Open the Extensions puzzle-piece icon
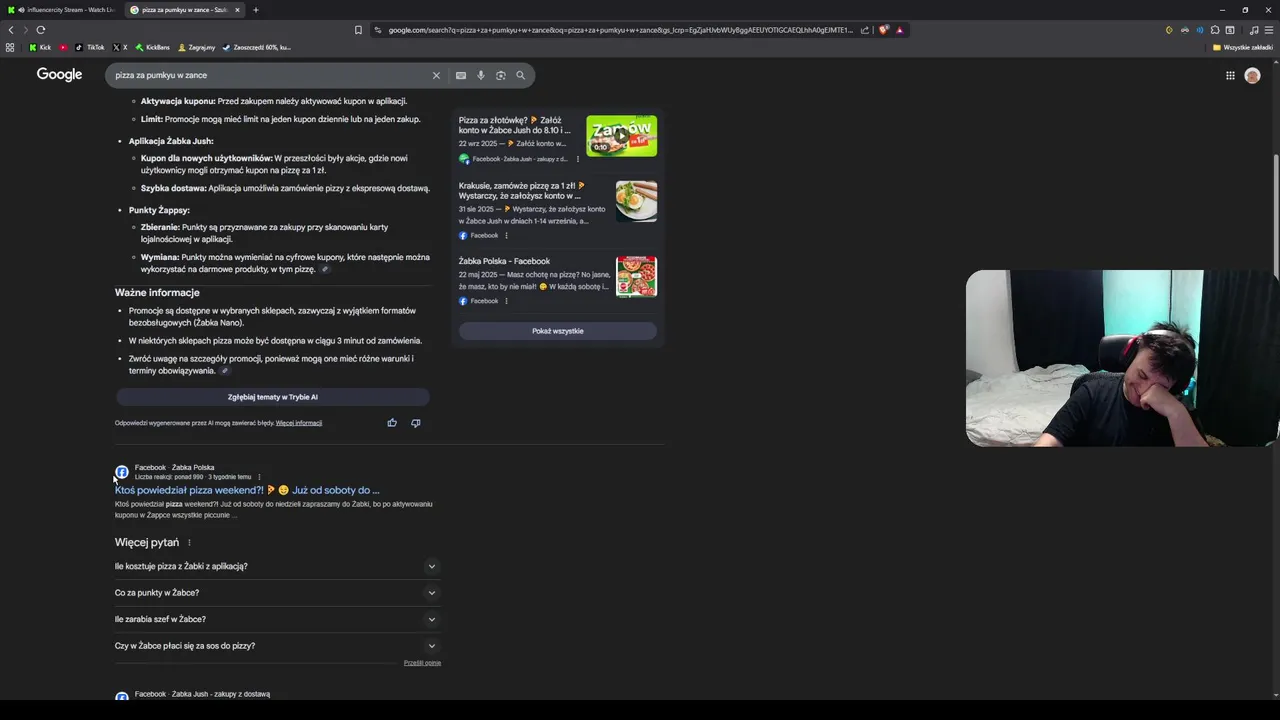1280x720 pixels. [1215, 30]
